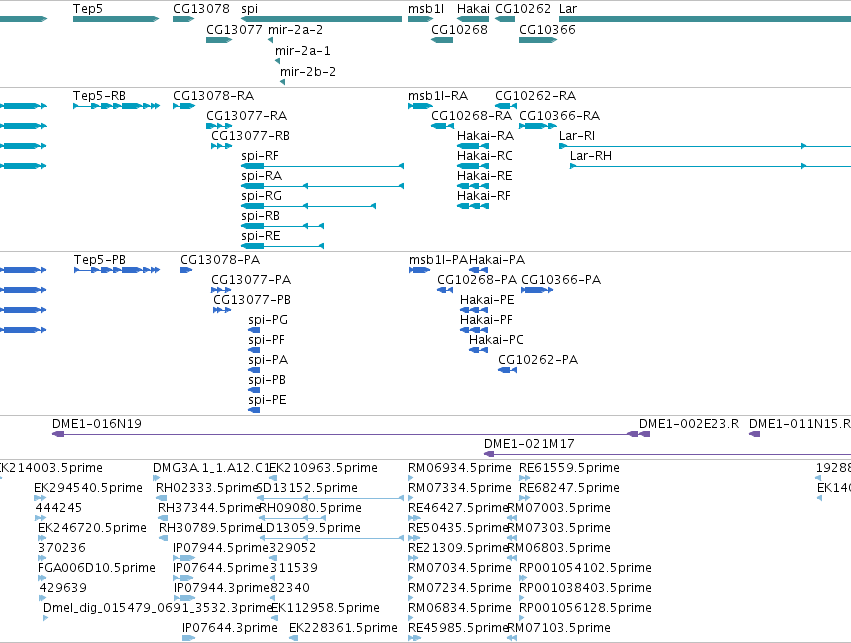
Task: Select the CG10366 gene label
Action: [x=547, y=29]
